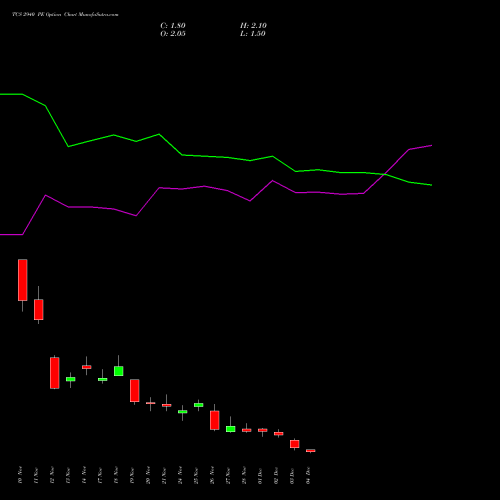Image resolution: width=500 pixels, height=500 pixels.
Task: Select the 19 Nov date label
Action: point(132,475)
